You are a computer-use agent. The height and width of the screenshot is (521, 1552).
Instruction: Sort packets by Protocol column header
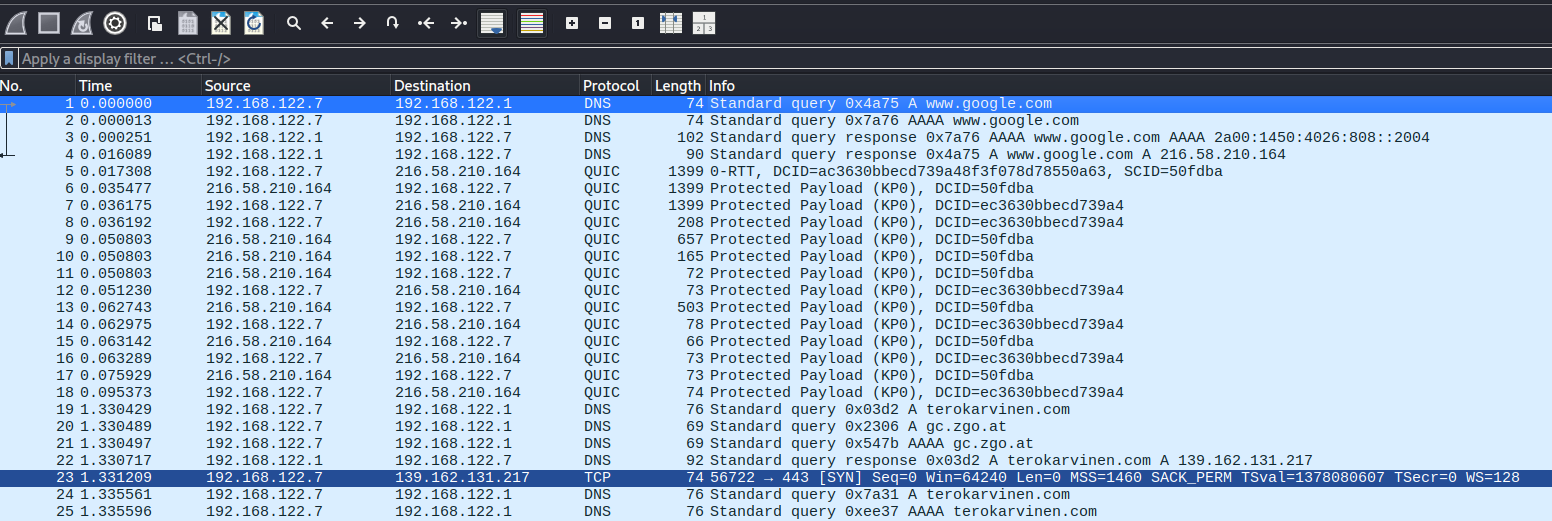click(x=610, y=86)
